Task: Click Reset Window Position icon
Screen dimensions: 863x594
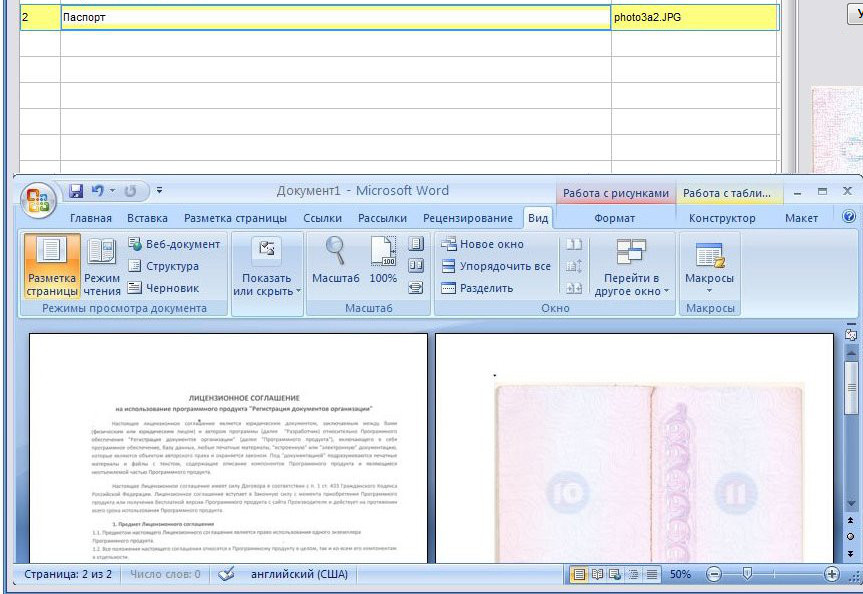Action: pos(574,288)
